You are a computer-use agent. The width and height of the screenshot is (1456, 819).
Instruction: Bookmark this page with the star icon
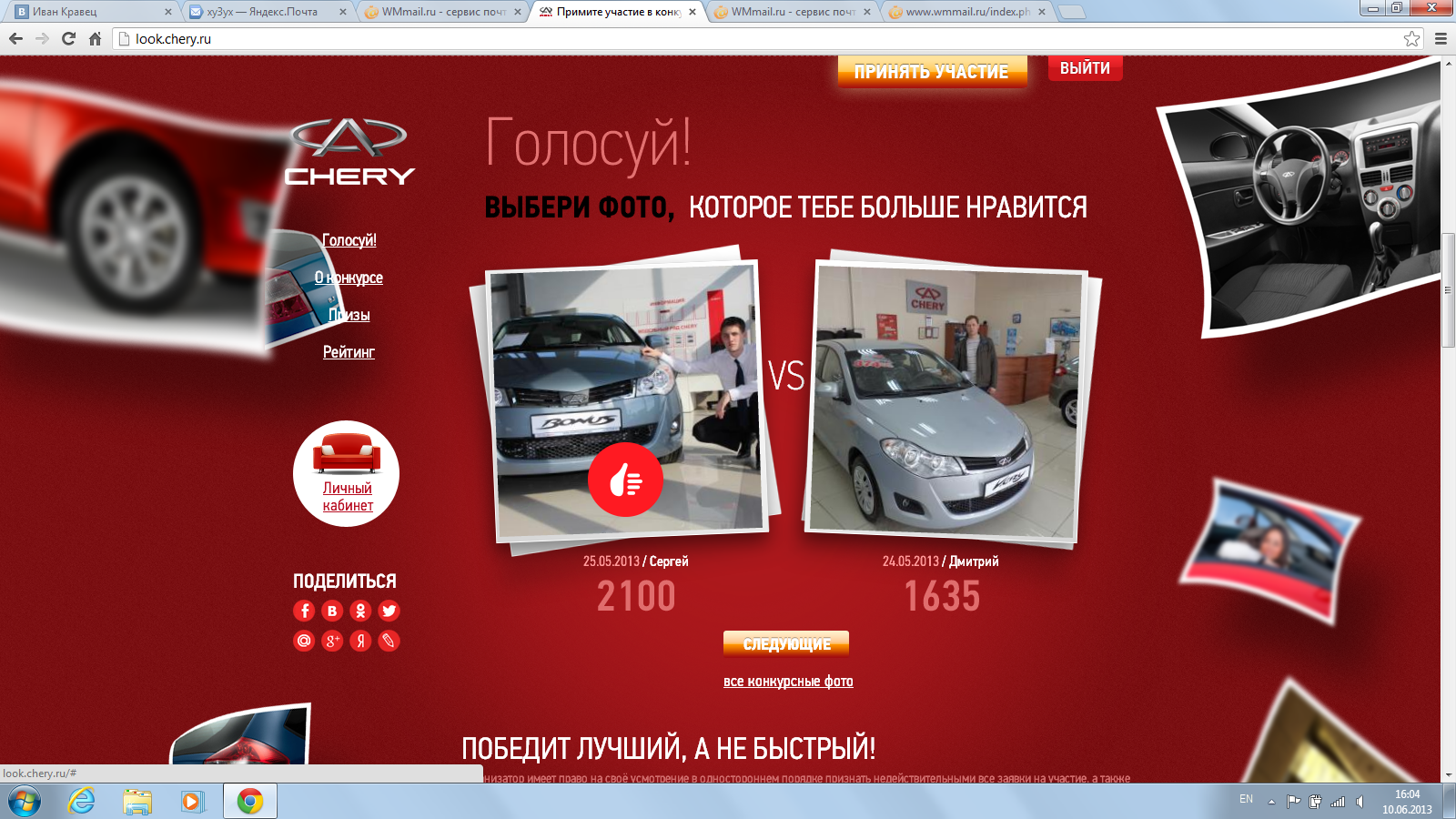pyautogui.click(x=1411, y=38)
